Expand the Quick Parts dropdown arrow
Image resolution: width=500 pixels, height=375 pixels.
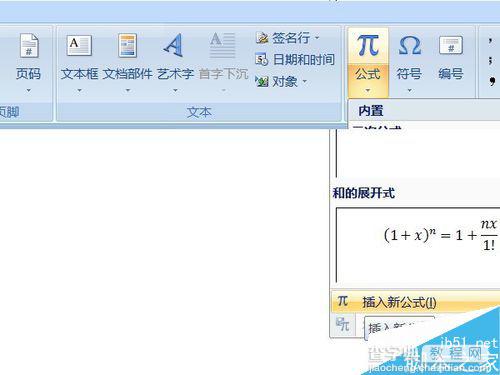[128, 90]
